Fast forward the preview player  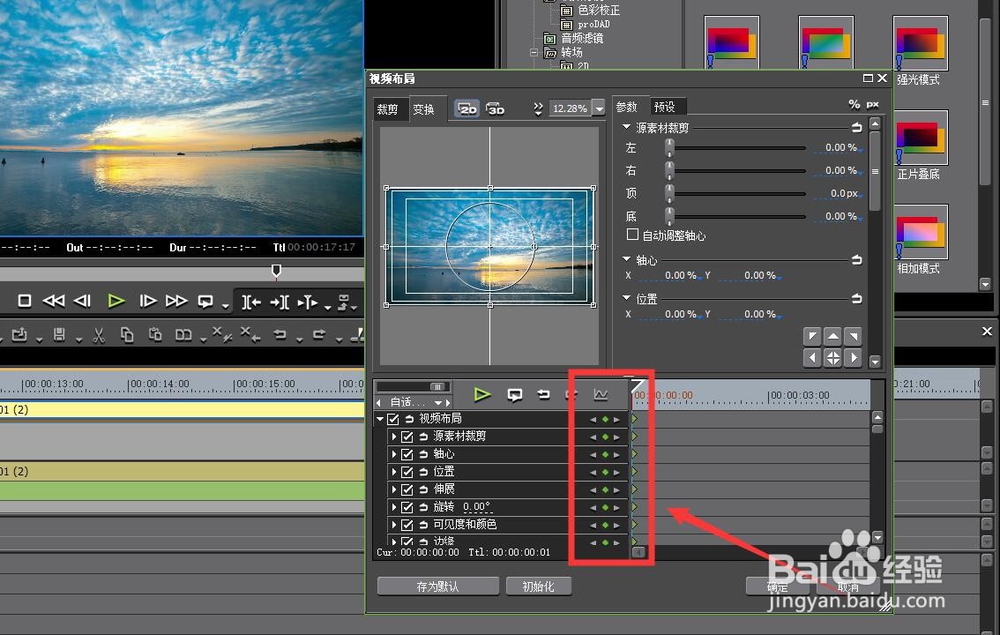point(177,301)
